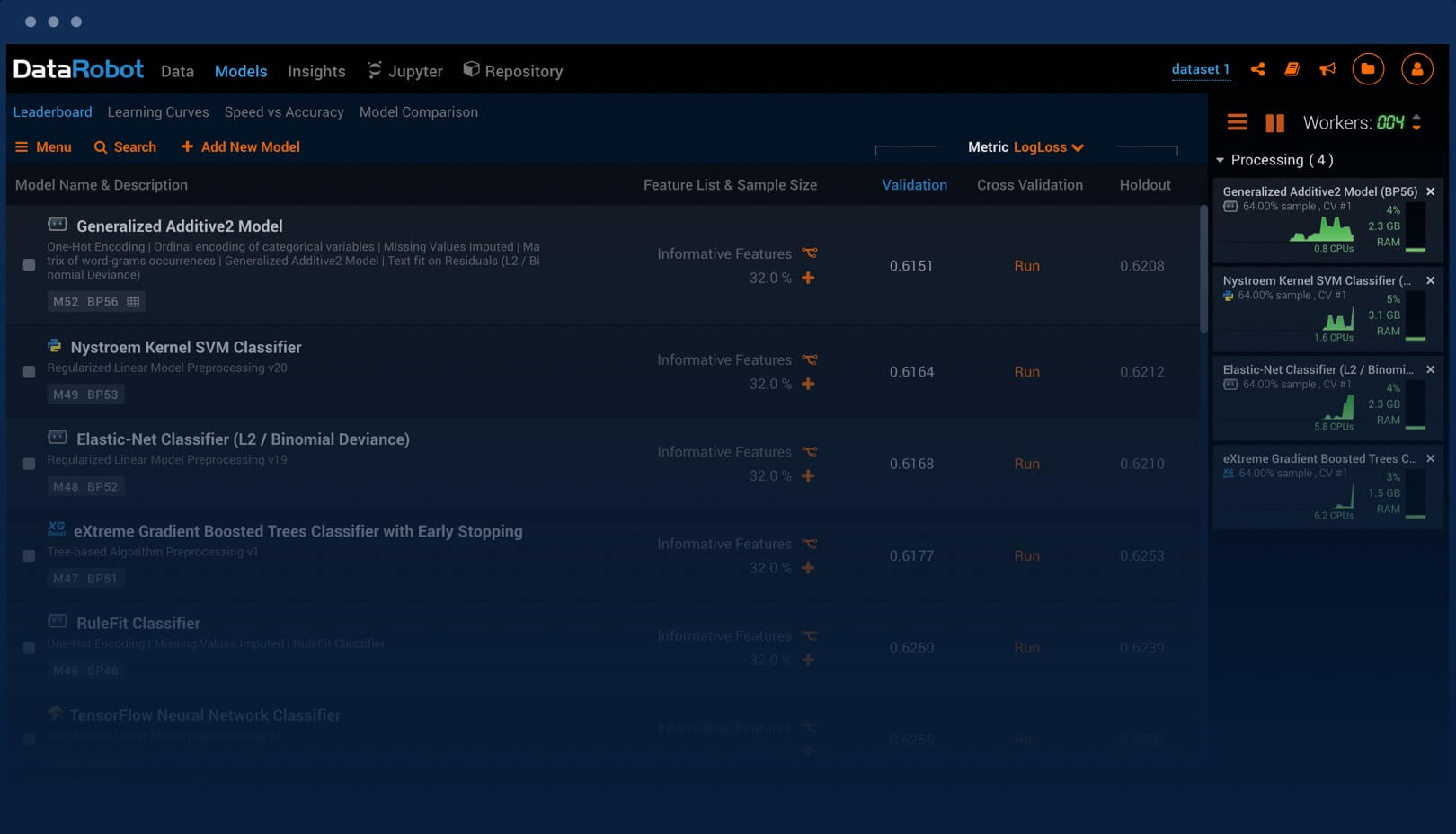Click the M48 BP52 tag
Image resolution: width=1456 pixels, height=834 pixels.
[85, 486]
